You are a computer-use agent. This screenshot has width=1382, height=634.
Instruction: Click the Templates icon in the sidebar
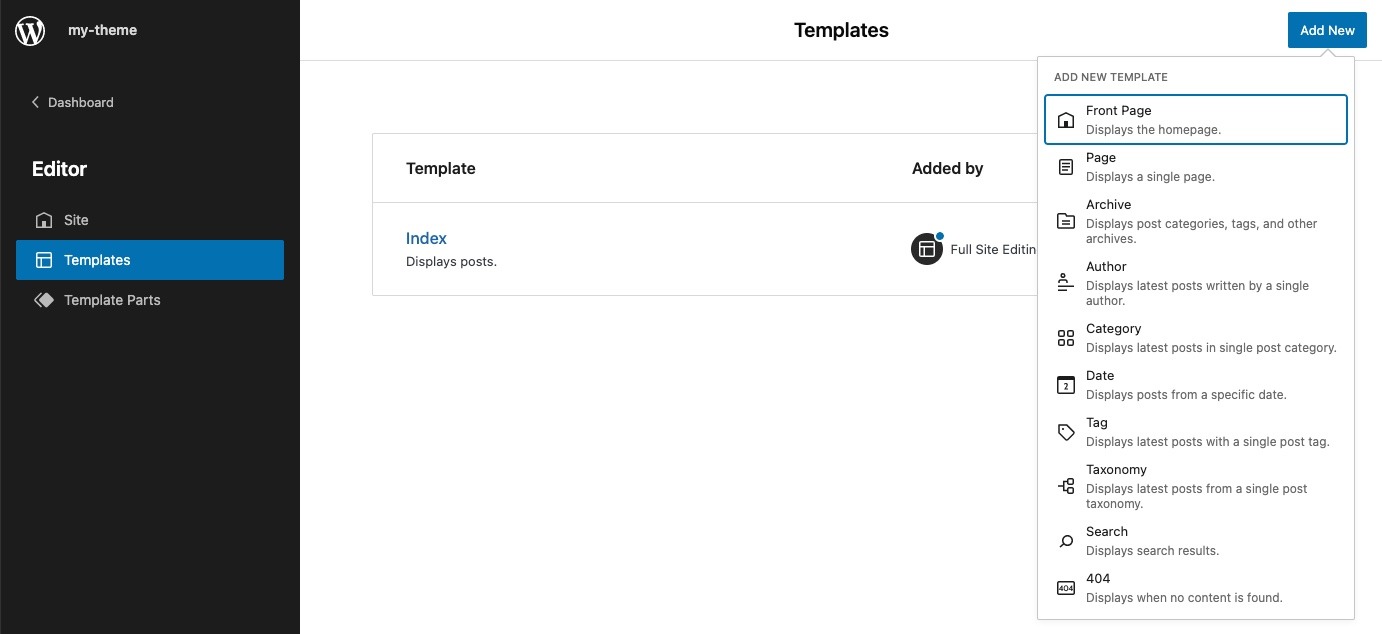coord(45,259)
